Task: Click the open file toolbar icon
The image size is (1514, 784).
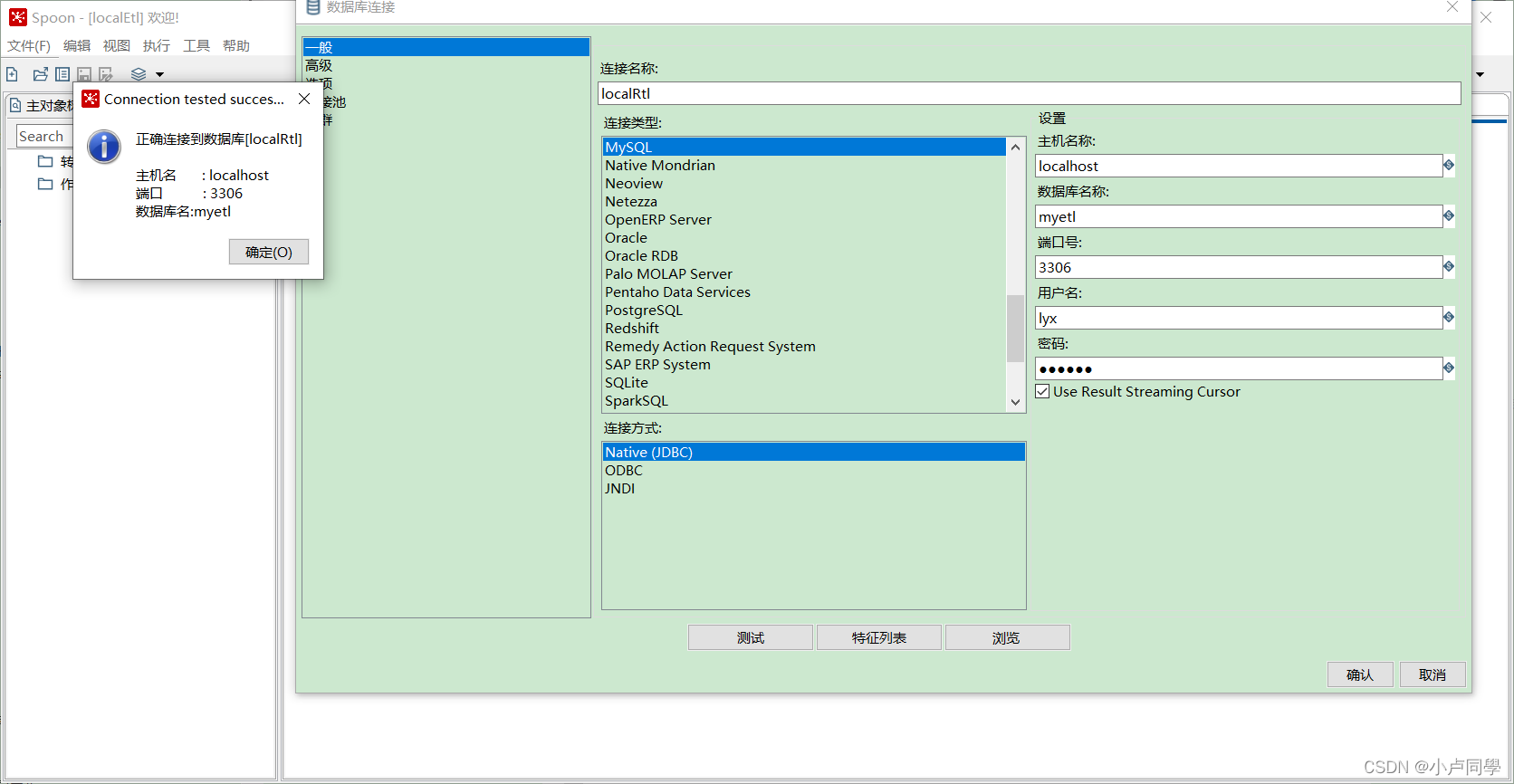Action: (40, 74)
